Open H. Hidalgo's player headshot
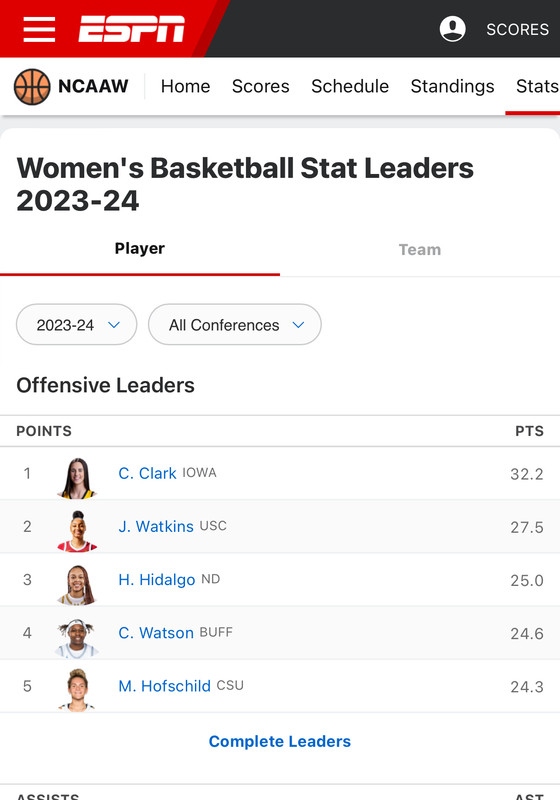This screenshot has width=560, height=800. (77, 585)
